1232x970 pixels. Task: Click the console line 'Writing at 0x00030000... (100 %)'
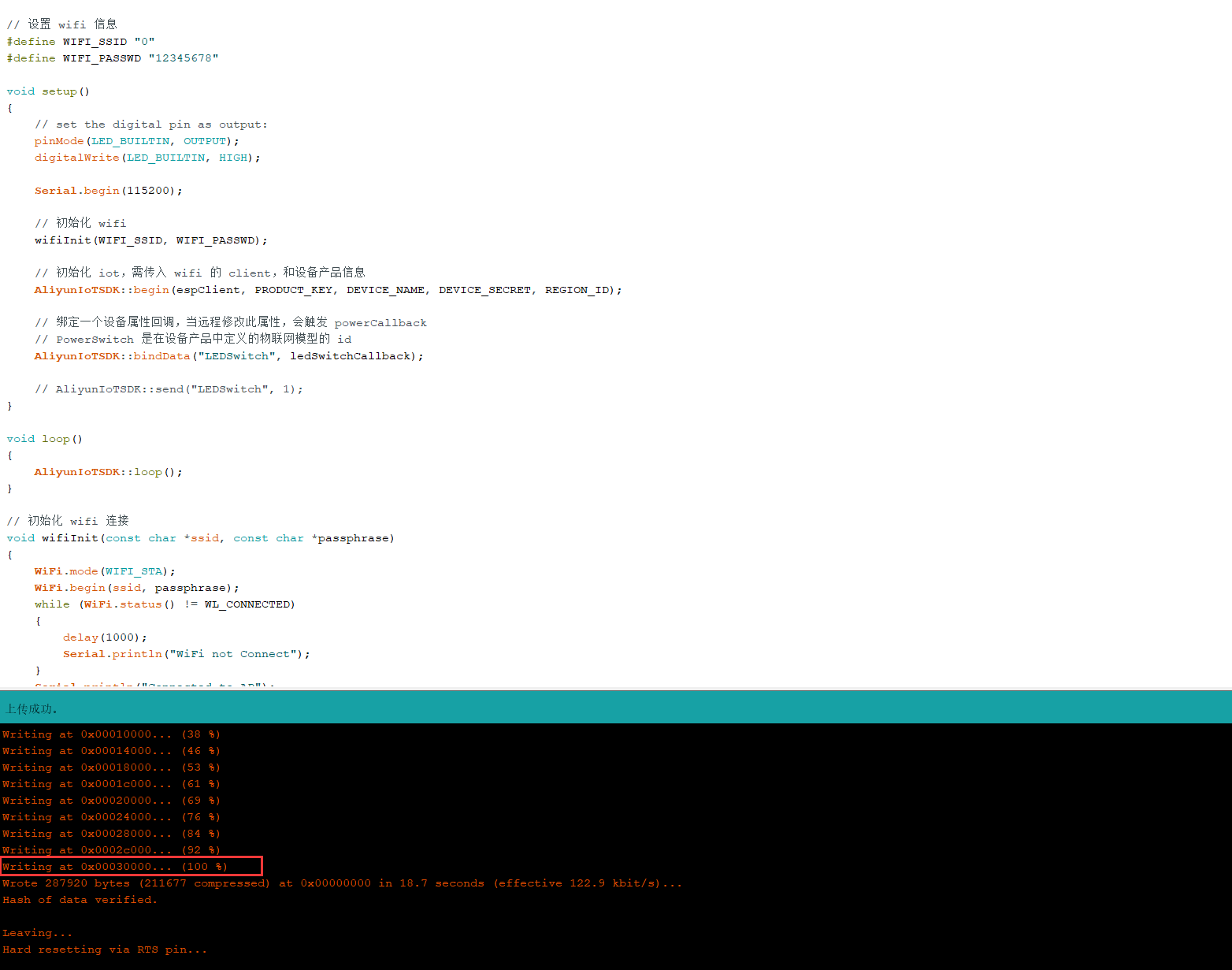tap(115, 867)
